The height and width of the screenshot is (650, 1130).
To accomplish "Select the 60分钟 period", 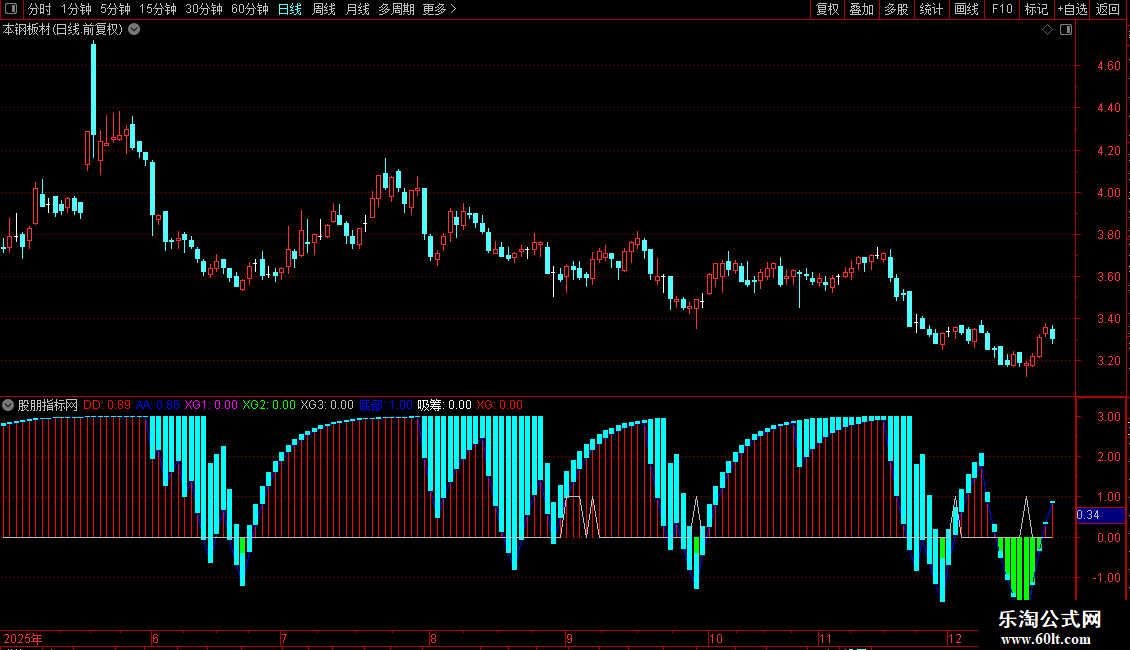I will point(249,9).
